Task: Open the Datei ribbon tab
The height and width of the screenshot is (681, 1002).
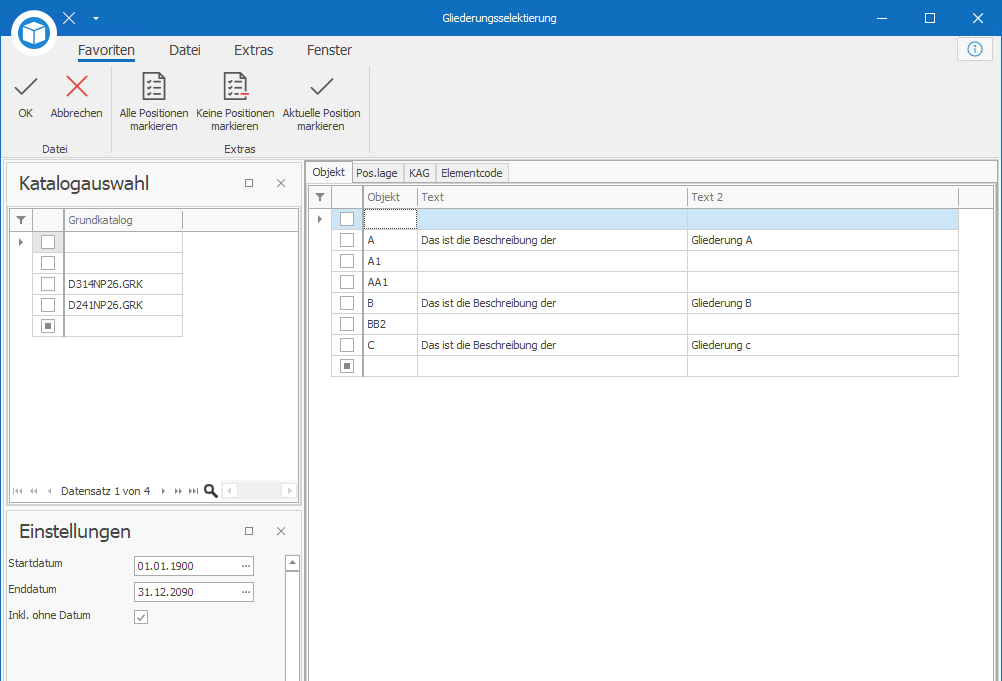Action: 185,50
